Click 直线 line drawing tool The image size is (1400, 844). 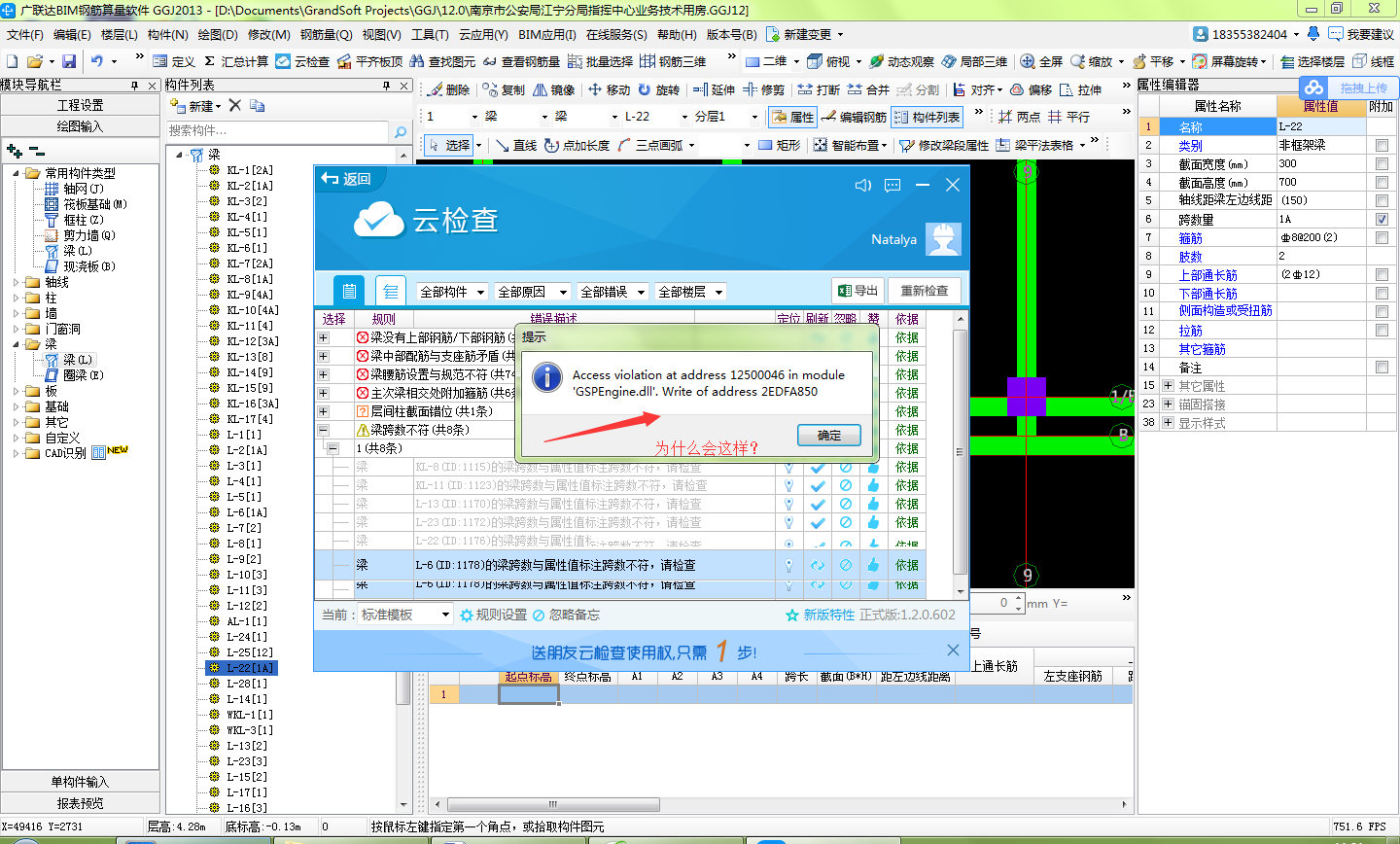(515, 145)
